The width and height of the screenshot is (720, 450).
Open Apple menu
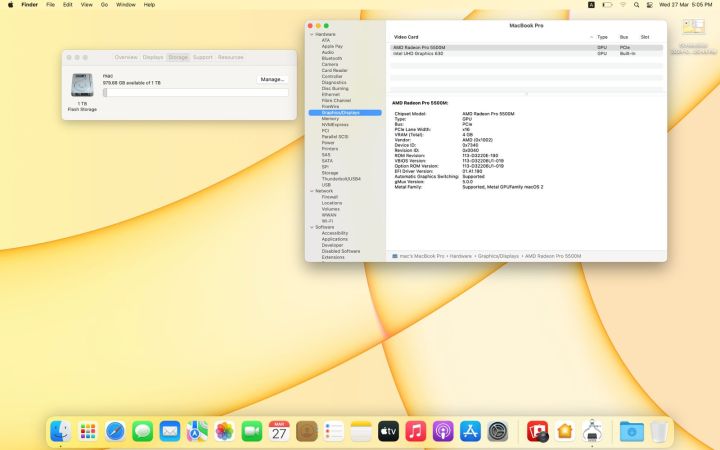click(11, 5)
